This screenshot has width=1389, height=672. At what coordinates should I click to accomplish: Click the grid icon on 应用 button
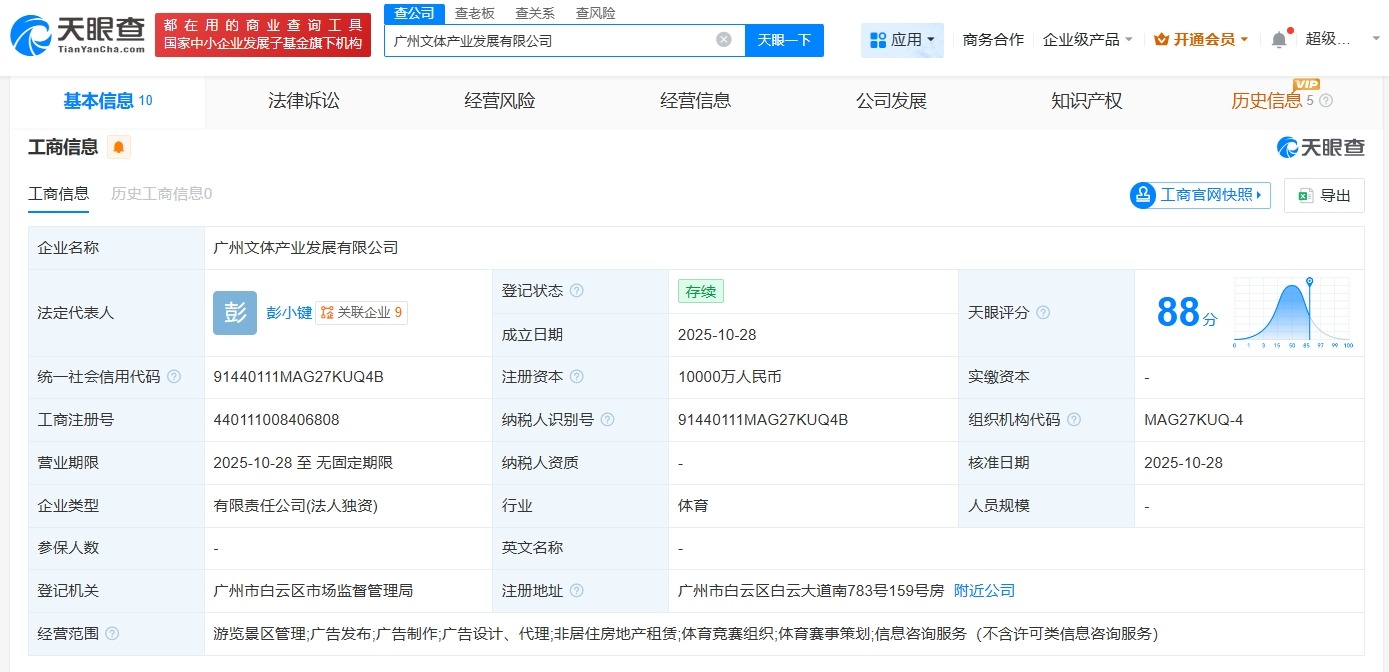878,39
